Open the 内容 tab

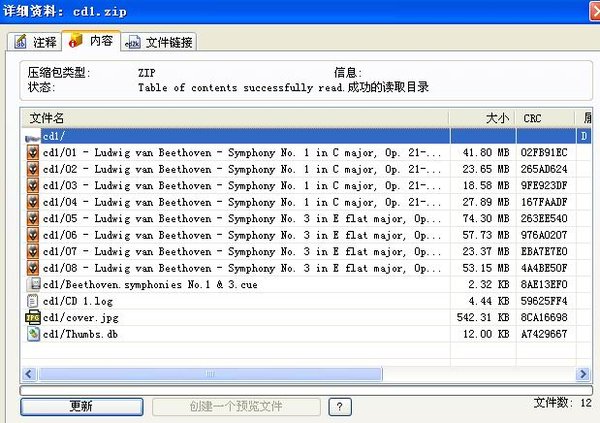coord(91,40)
